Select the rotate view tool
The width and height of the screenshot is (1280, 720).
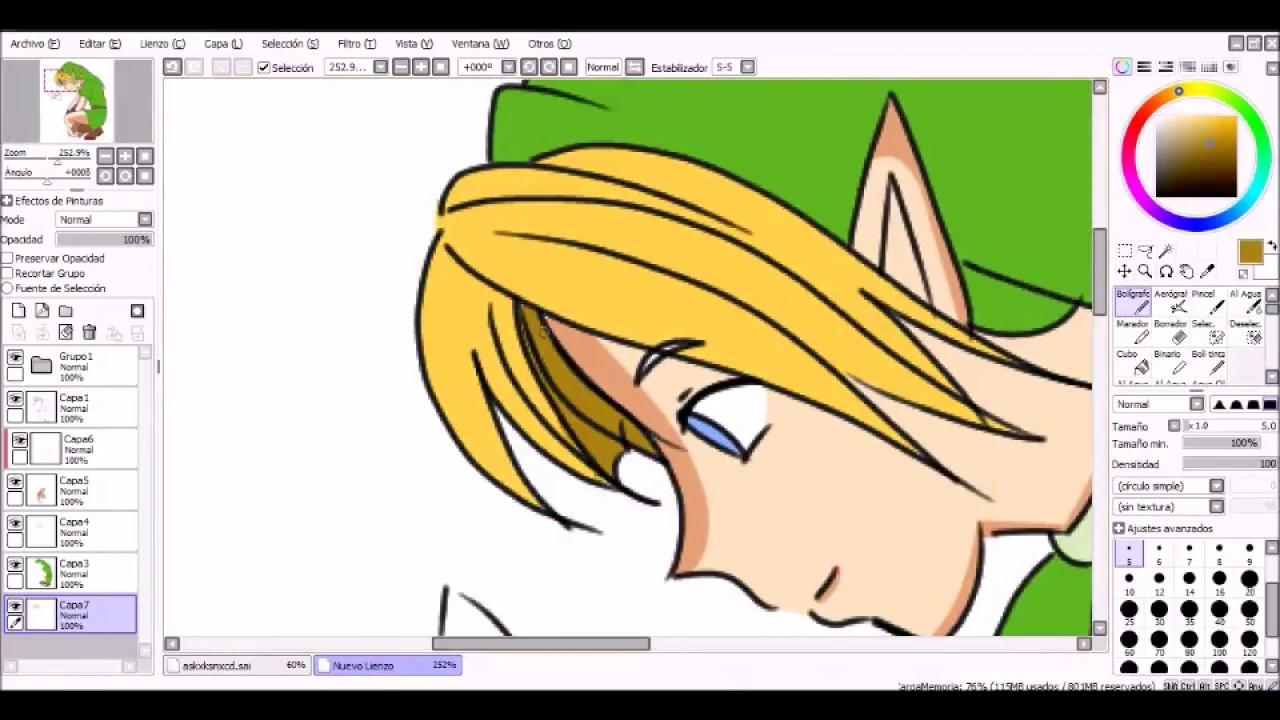click(x=1166, y=271)
